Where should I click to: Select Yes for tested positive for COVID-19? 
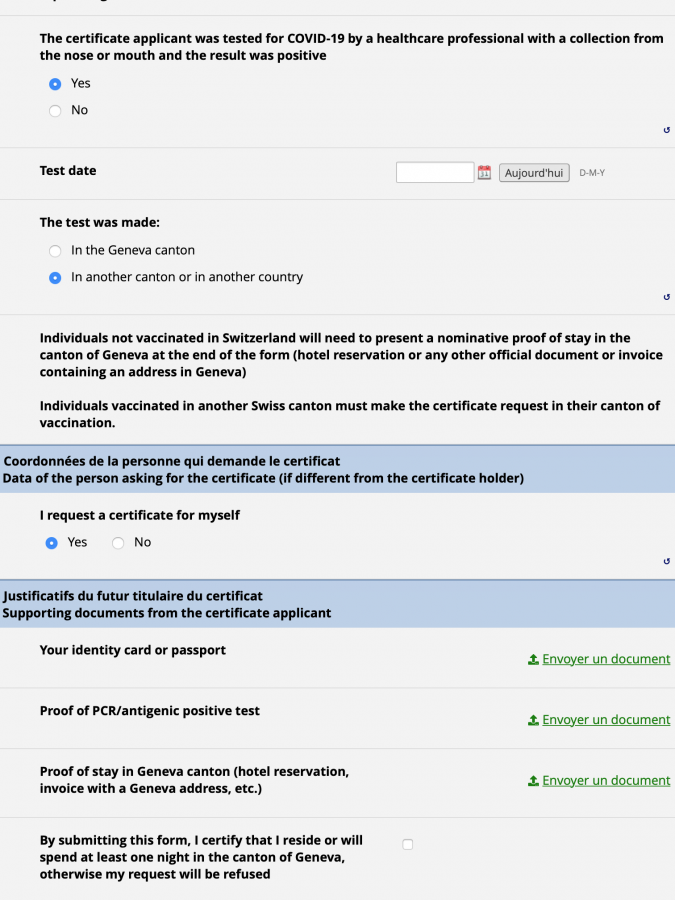[55, 84]
